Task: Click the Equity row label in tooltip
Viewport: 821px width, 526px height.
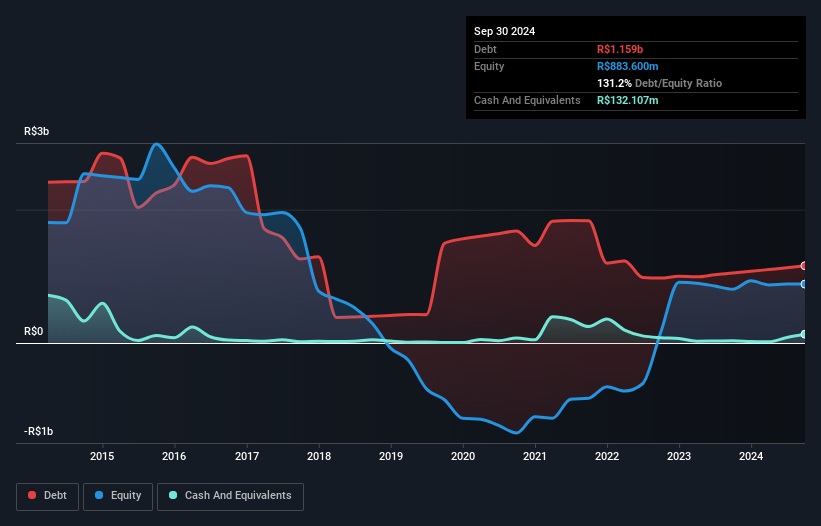Action: click(489, 66)
